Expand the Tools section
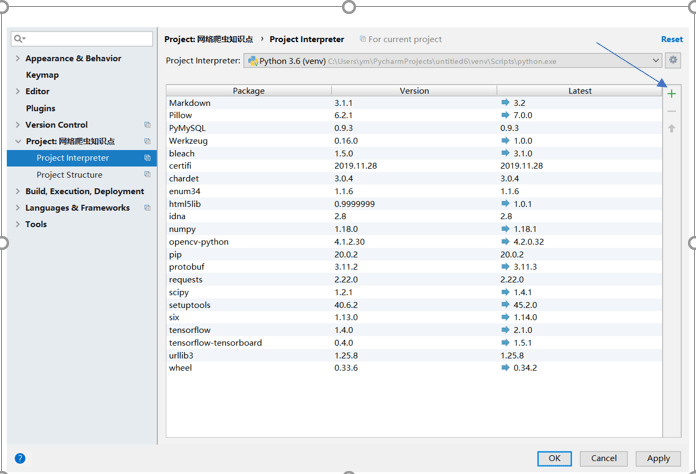Screen dimensions: 696x474 point(18,224)
